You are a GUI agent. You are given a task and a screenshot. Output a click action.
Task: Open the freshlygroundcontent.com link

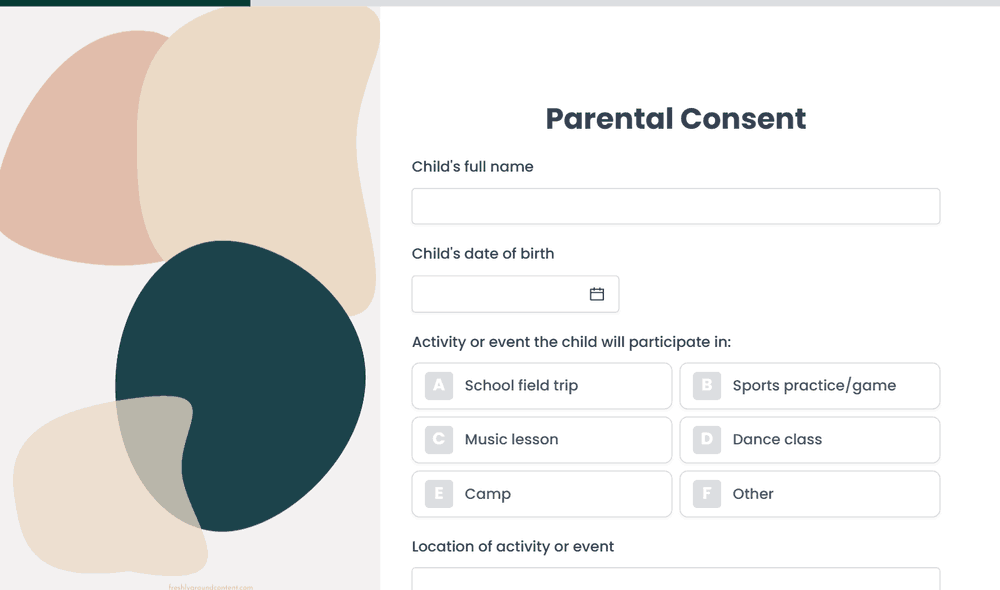click(211, 587)
